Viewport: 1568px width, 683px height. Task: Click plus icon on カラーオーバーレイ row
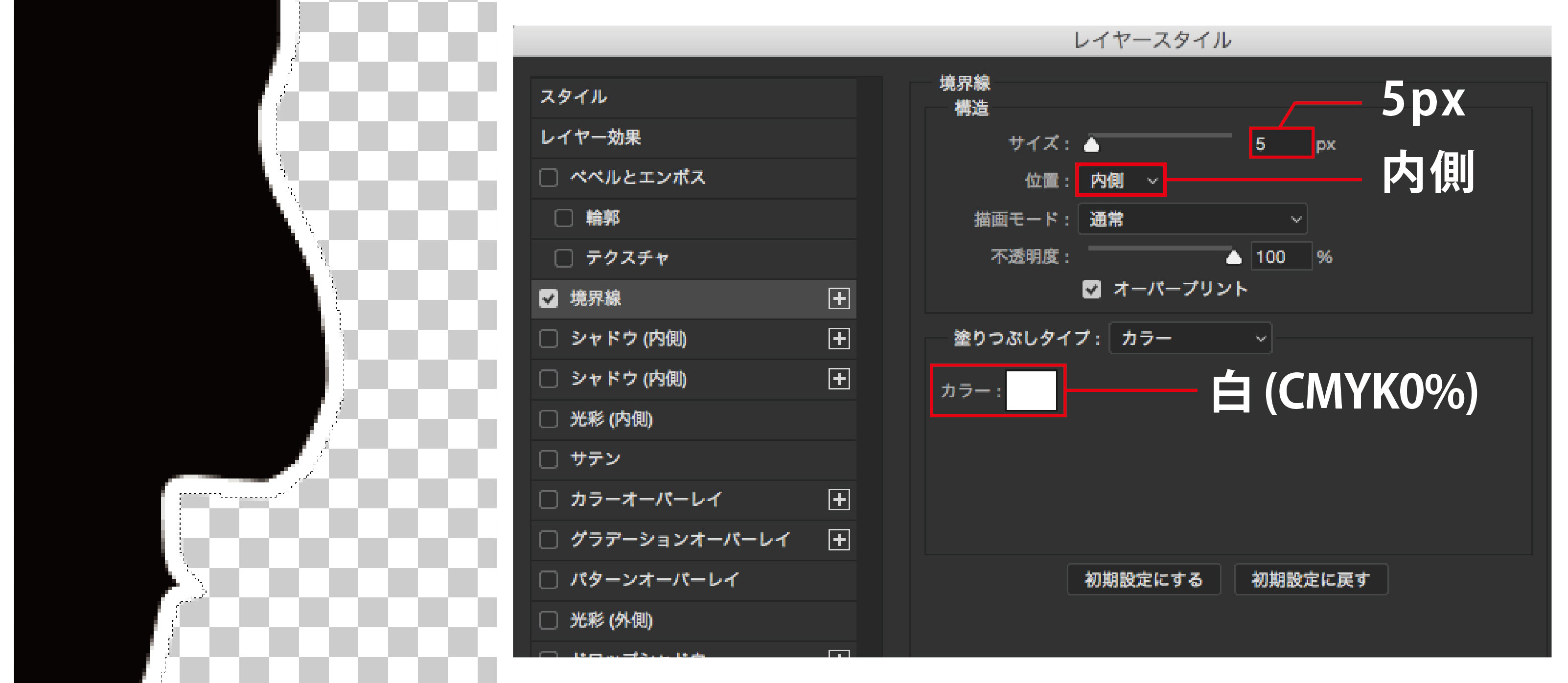click(x=839, y=500)
